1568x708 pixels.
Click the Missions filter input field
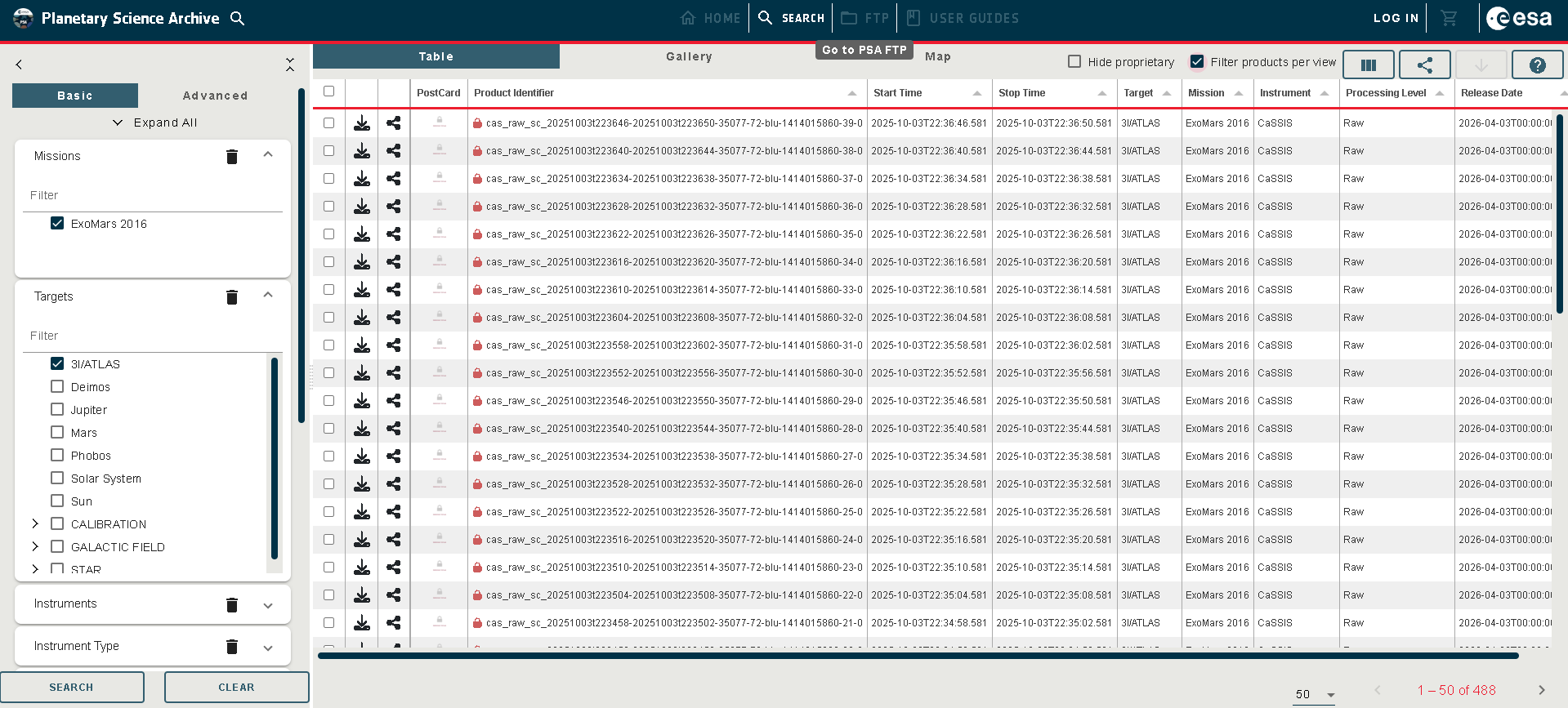[153, 195]
